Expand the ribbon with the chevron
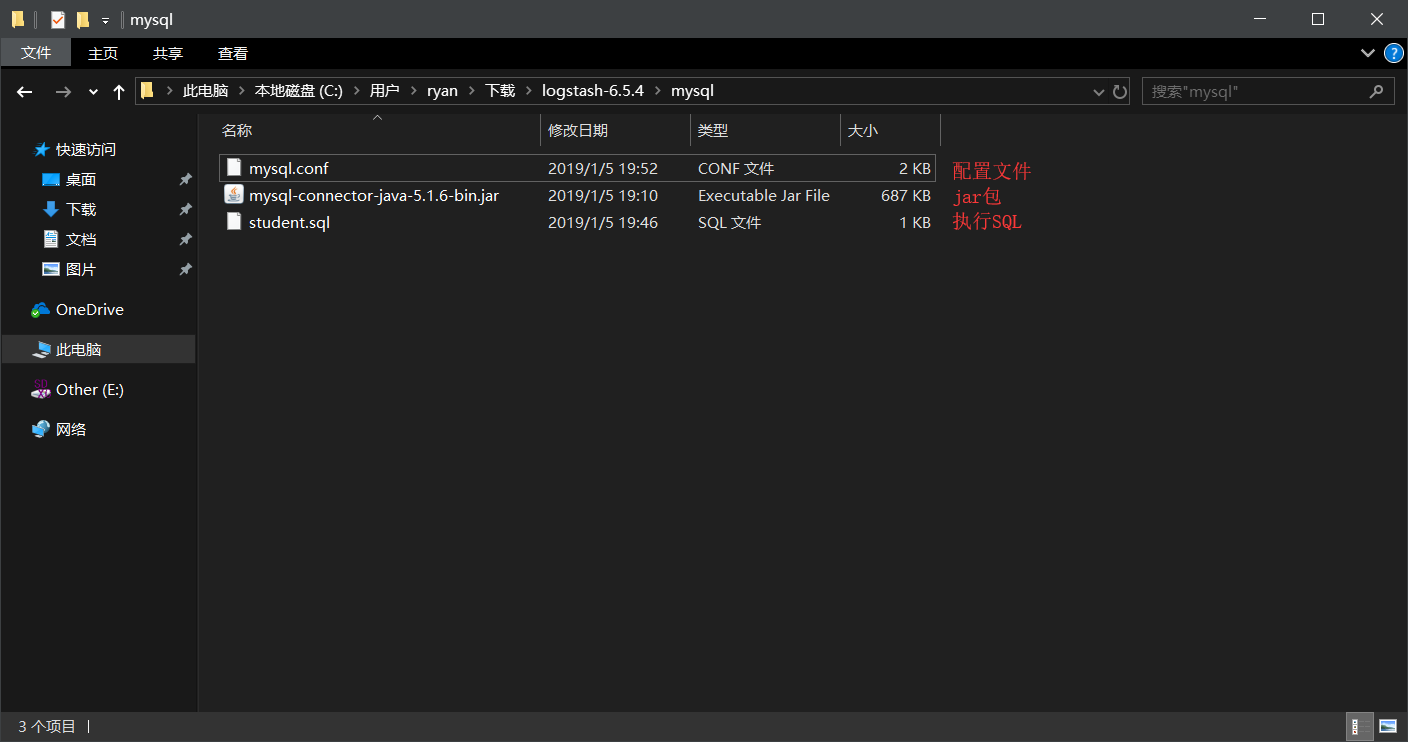 (1367, 53)
